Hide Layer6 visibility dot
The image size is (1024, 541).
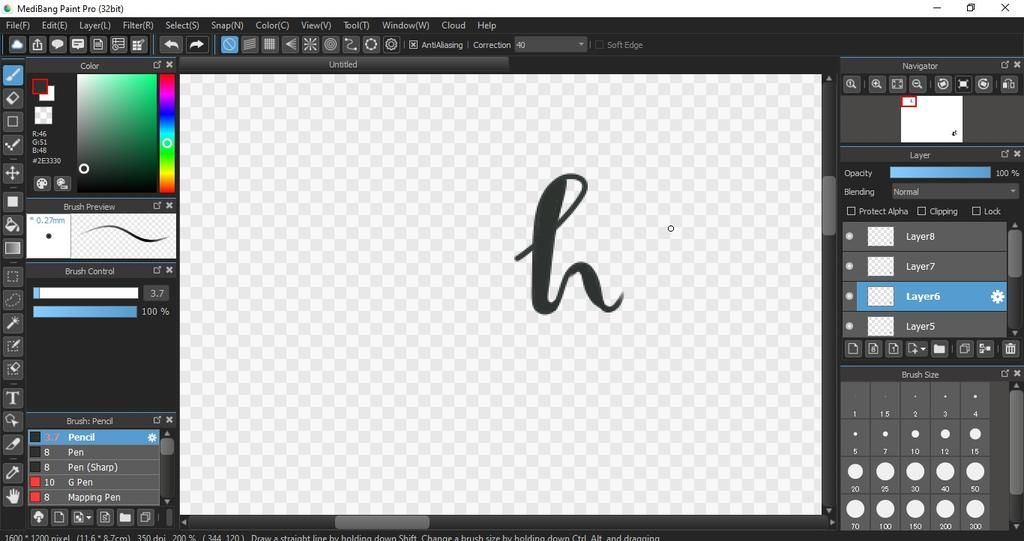850,297
